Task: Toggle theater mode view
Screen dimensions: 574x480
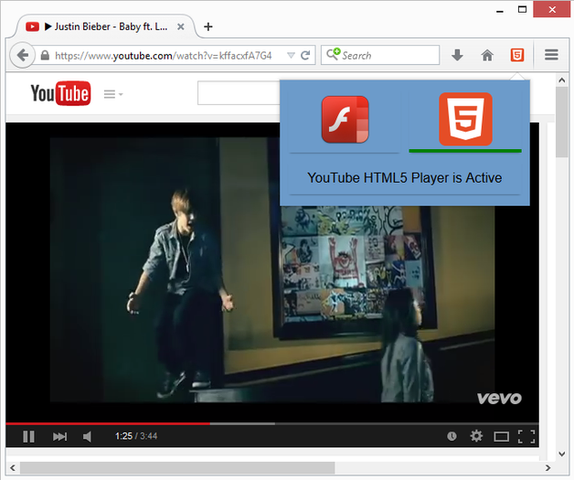Action: pyautogui.click(x=501, y=436)
